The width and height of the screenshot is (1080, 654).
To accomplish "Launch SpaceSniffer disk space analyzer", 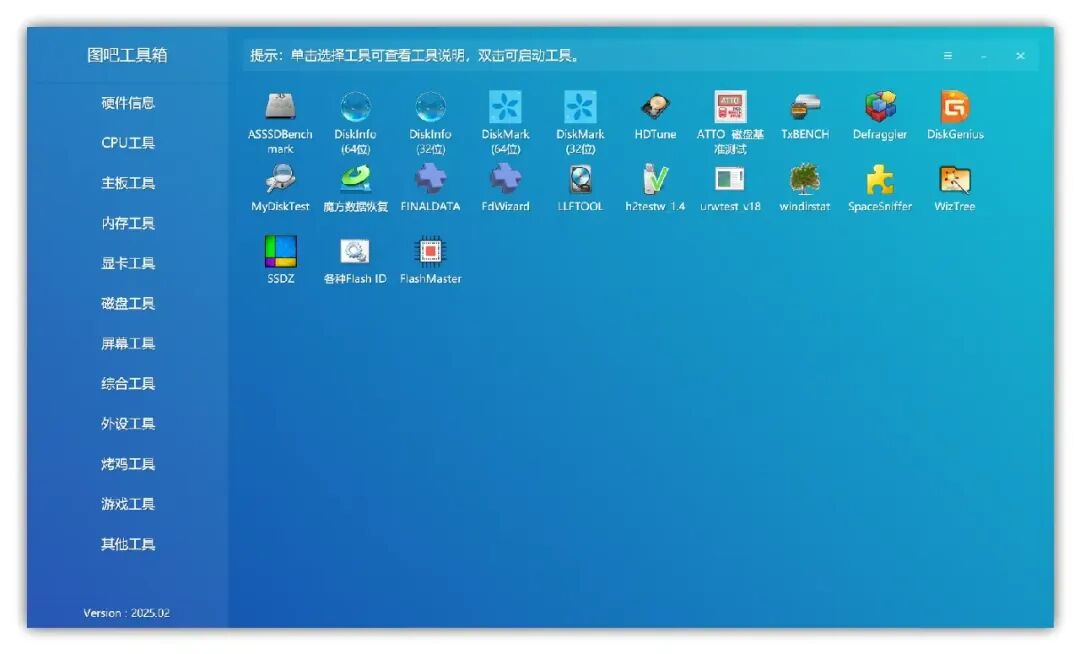I will coord(879,183).
